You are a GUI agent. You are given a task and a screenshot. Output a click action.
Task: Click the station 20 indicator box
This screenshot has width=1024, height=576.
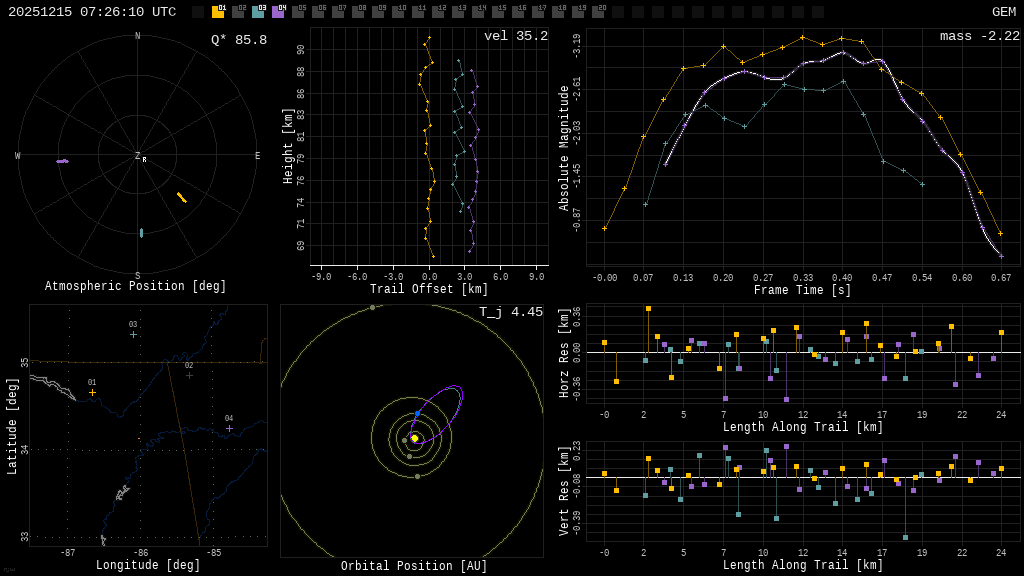(598, 12)
